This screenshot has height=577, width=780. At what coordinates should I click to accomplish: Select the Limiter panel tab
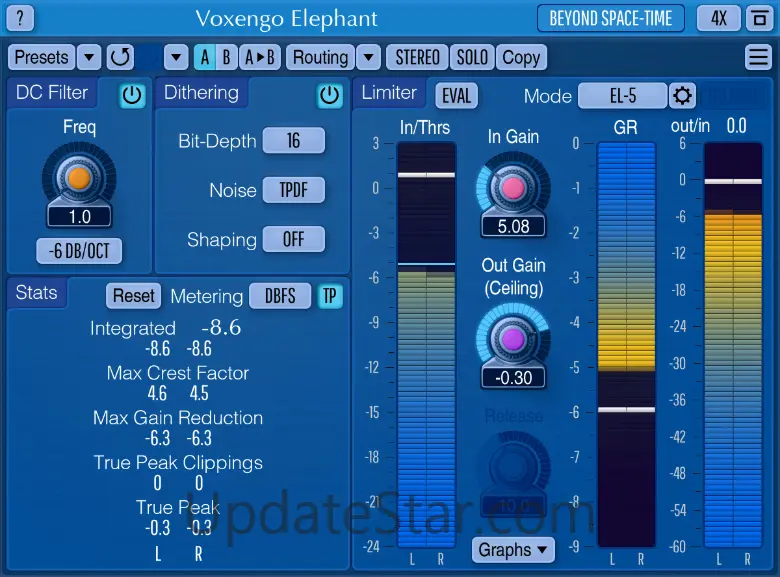[389, 93]
